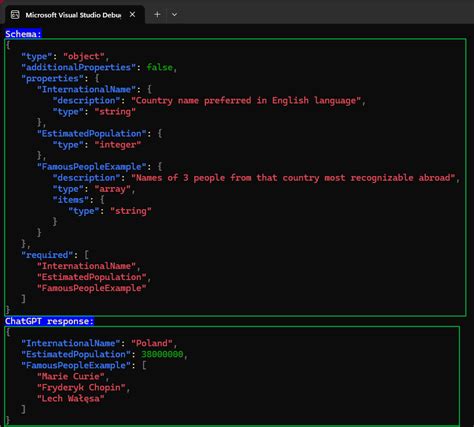Screen dimensions: 474x427
Task: Click the green 'false' value
Action: [160, 67]
